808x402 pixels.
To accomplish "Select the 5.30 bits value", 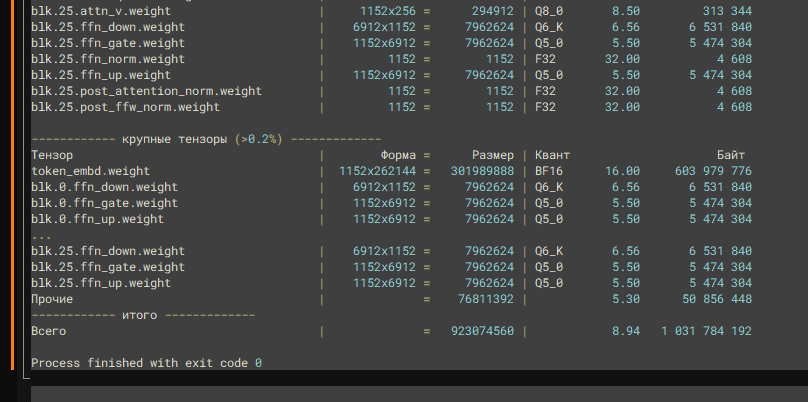I will pos(626,299).
